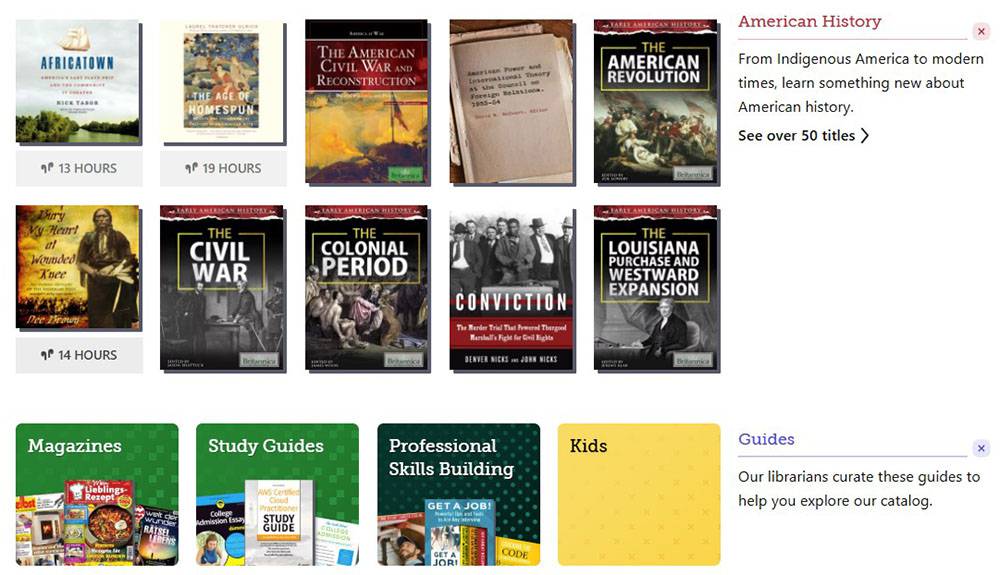
Task: Click the chevron next to See over 50 titles
Action: click(x=864, y=135)
